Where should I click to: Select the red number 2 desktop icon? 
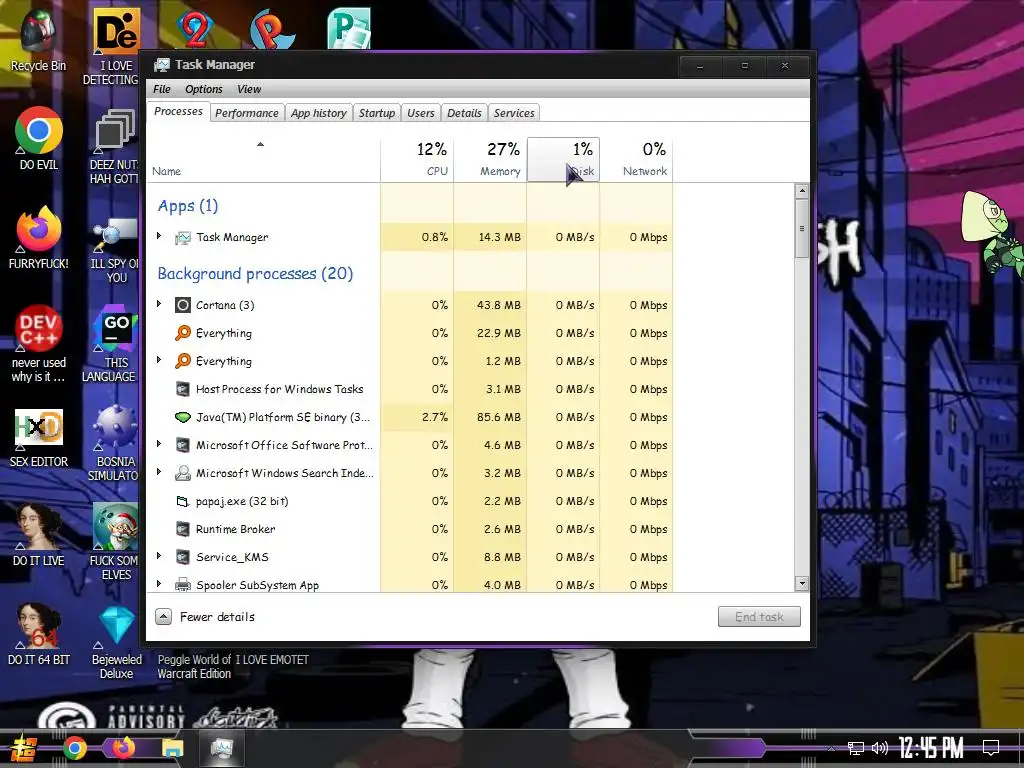pyautogui.click(x=195, y=29)
